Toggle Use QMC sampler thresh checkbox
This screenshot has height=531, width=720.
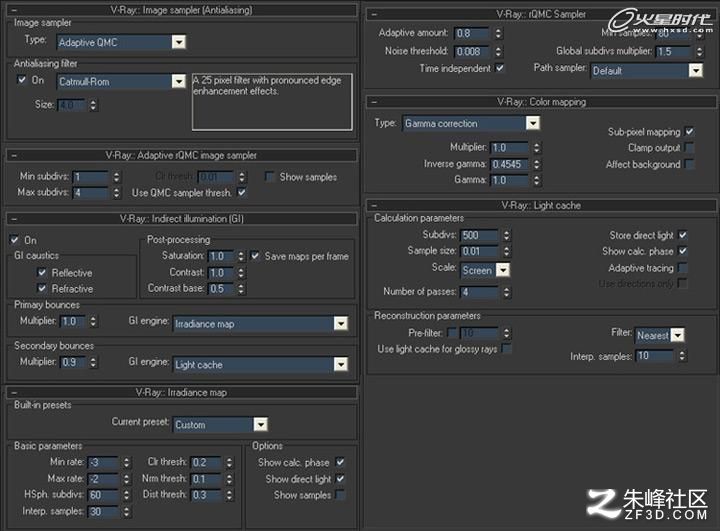242,192
